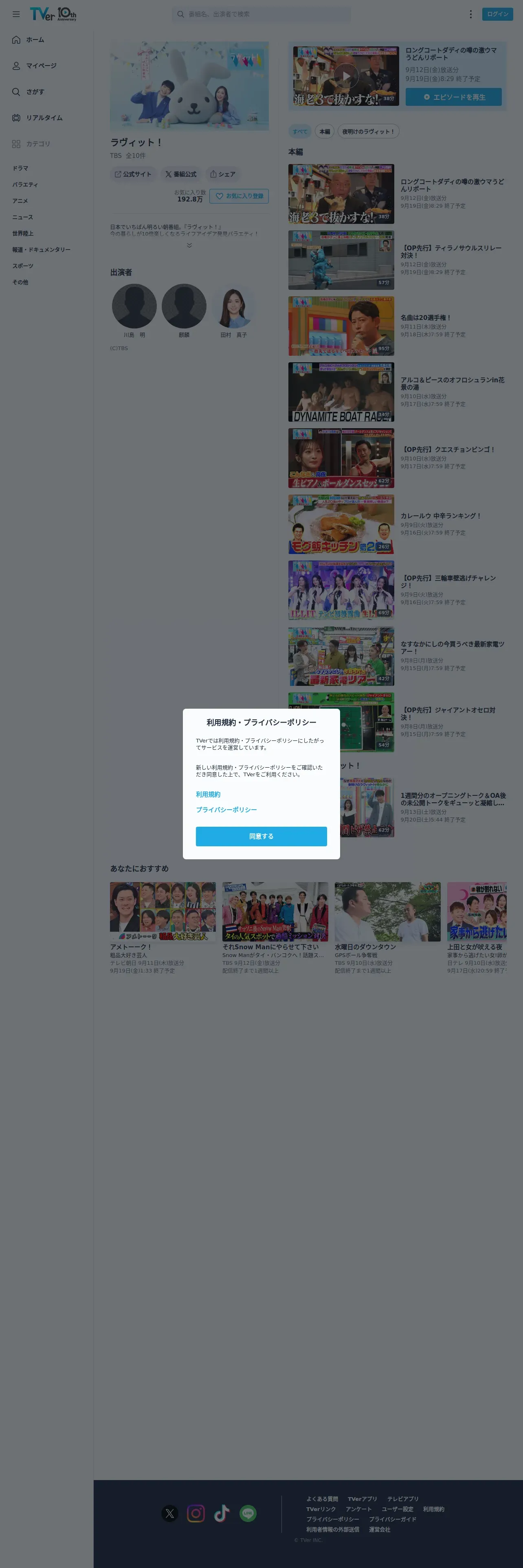Open 運営会社 footer link
This screenshot has height=1568, width=523.
[x=379, y=1530]
